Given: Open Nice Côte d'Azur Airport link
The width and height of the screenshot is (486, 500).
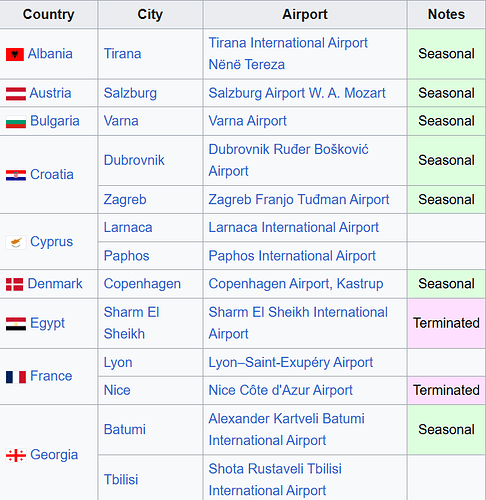Looking at the screenshot, I should [280, 390].
